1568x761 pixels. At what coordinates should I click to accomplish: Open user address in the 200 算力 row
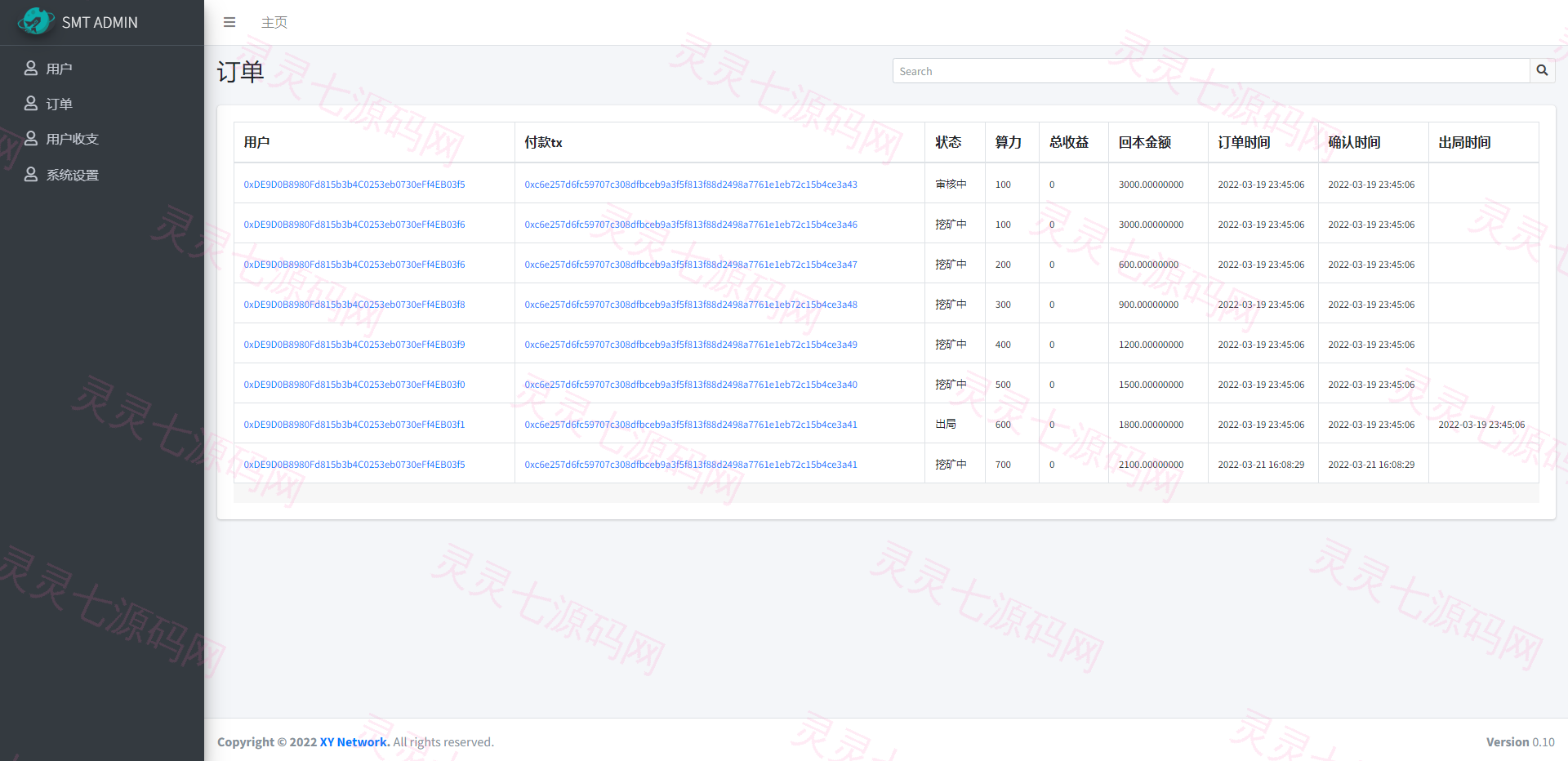[x=354, y=265]
